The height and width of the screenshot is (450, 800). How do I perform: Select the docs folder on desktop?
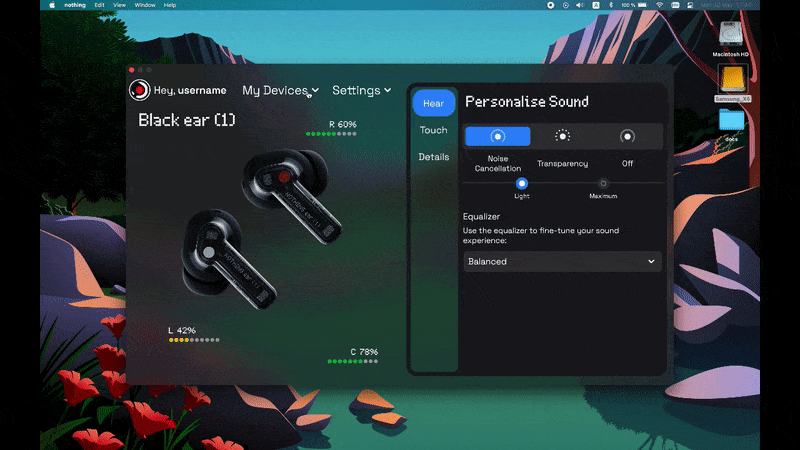(x=731, y=125)
